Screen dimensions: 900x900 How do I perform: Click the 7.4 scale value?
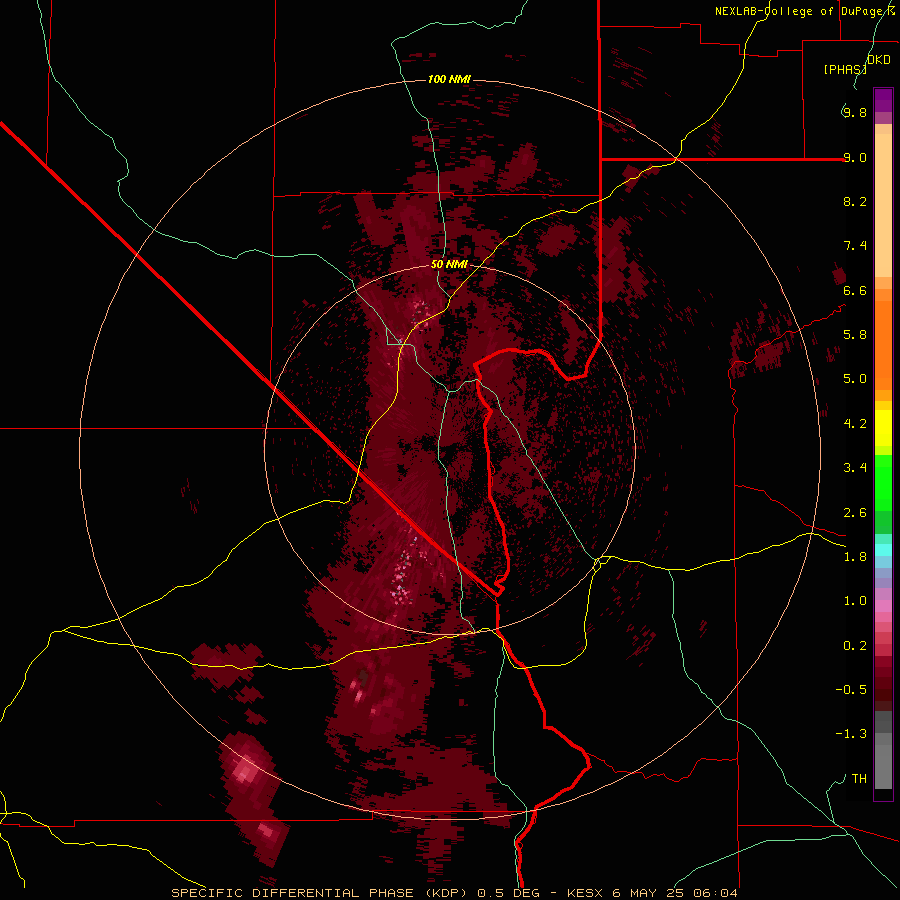[855, 246]
